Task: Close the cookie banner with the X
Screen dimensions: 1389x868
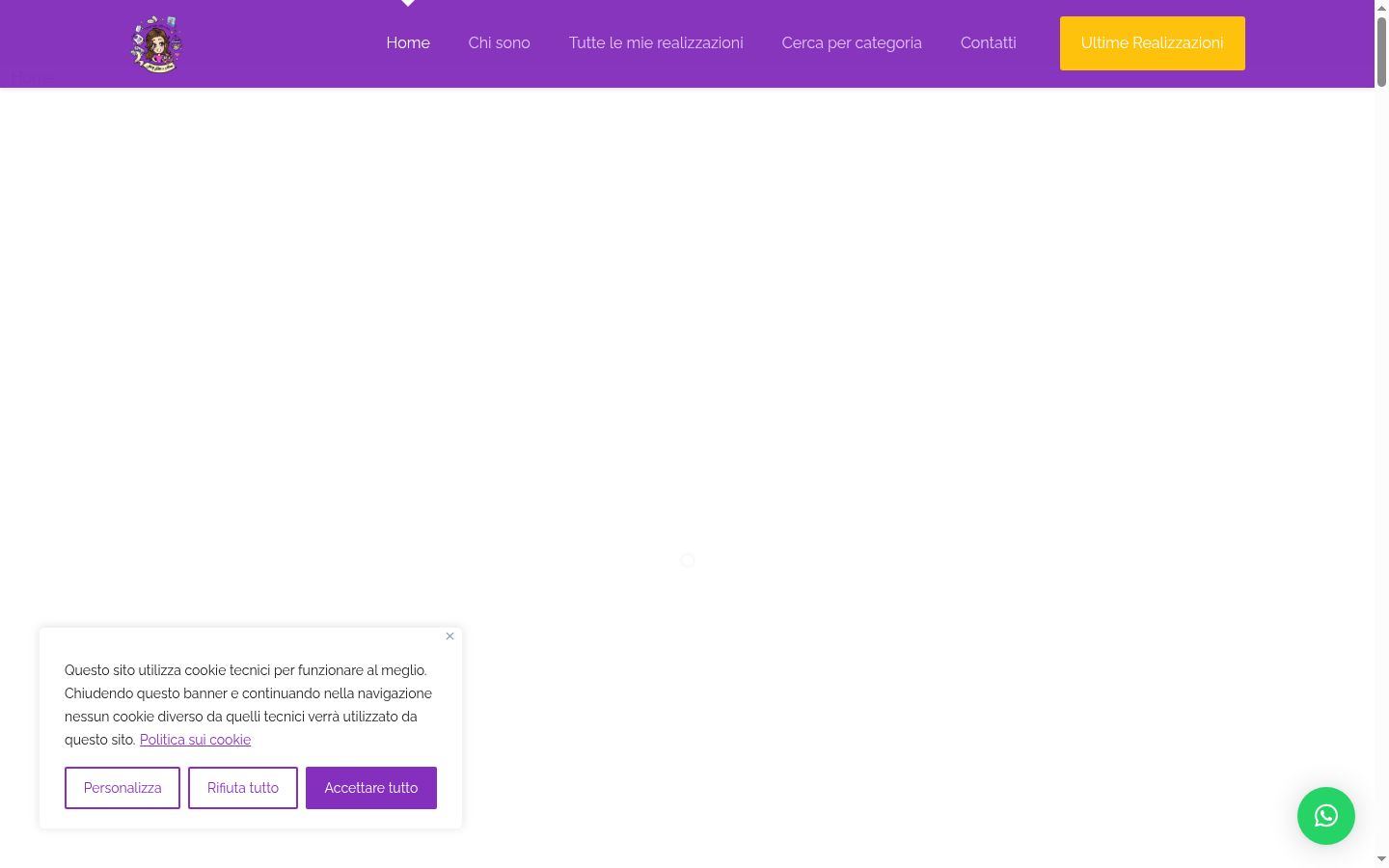Action: point(449,637)
